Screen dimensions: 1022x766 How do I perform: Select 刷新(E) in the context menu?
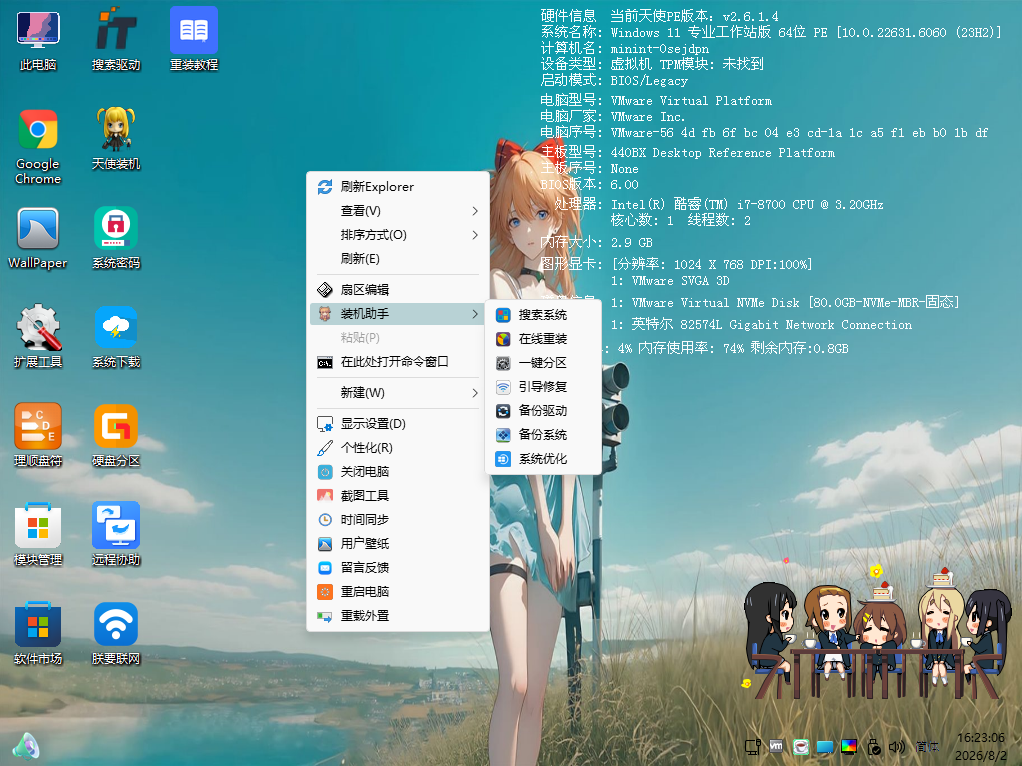click(x=398, y=259)
